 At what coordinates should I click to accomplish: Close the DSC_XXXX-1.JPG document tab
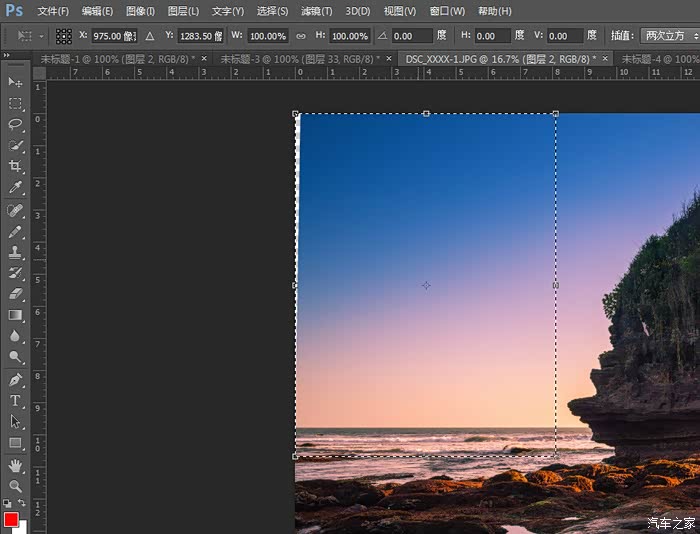coord(606,59)
